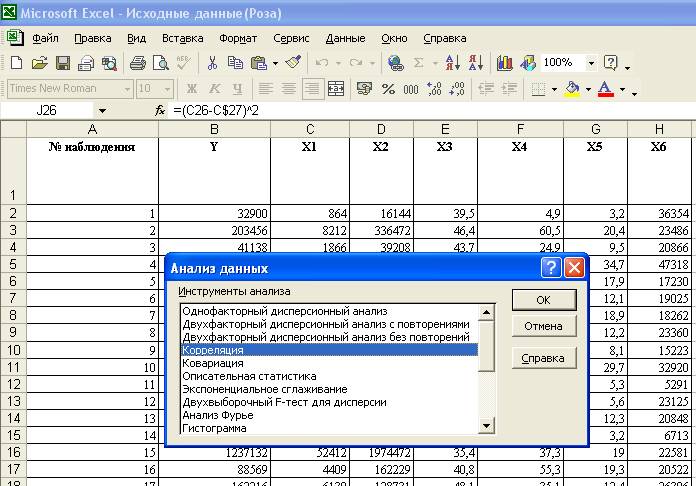Image resolution: width=696 pixels, height=486 pixels.
Task: Click the dialog's question mark help button
Action: [551, 268]
